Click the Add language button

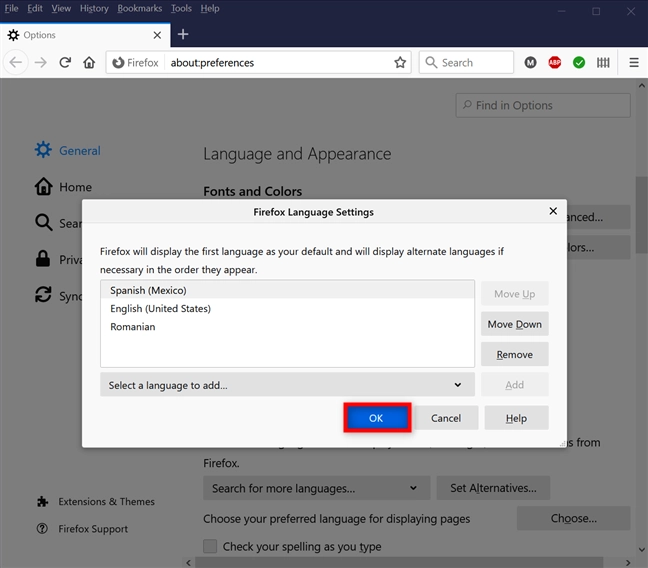(x=515, y=384)
